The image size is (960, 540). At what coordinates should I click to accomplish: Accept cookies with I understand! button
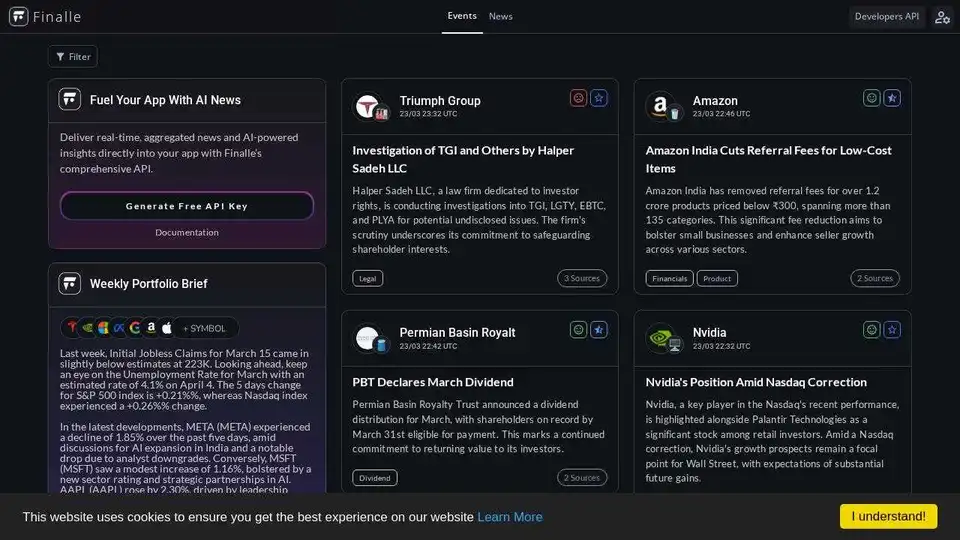coord(888,516)
